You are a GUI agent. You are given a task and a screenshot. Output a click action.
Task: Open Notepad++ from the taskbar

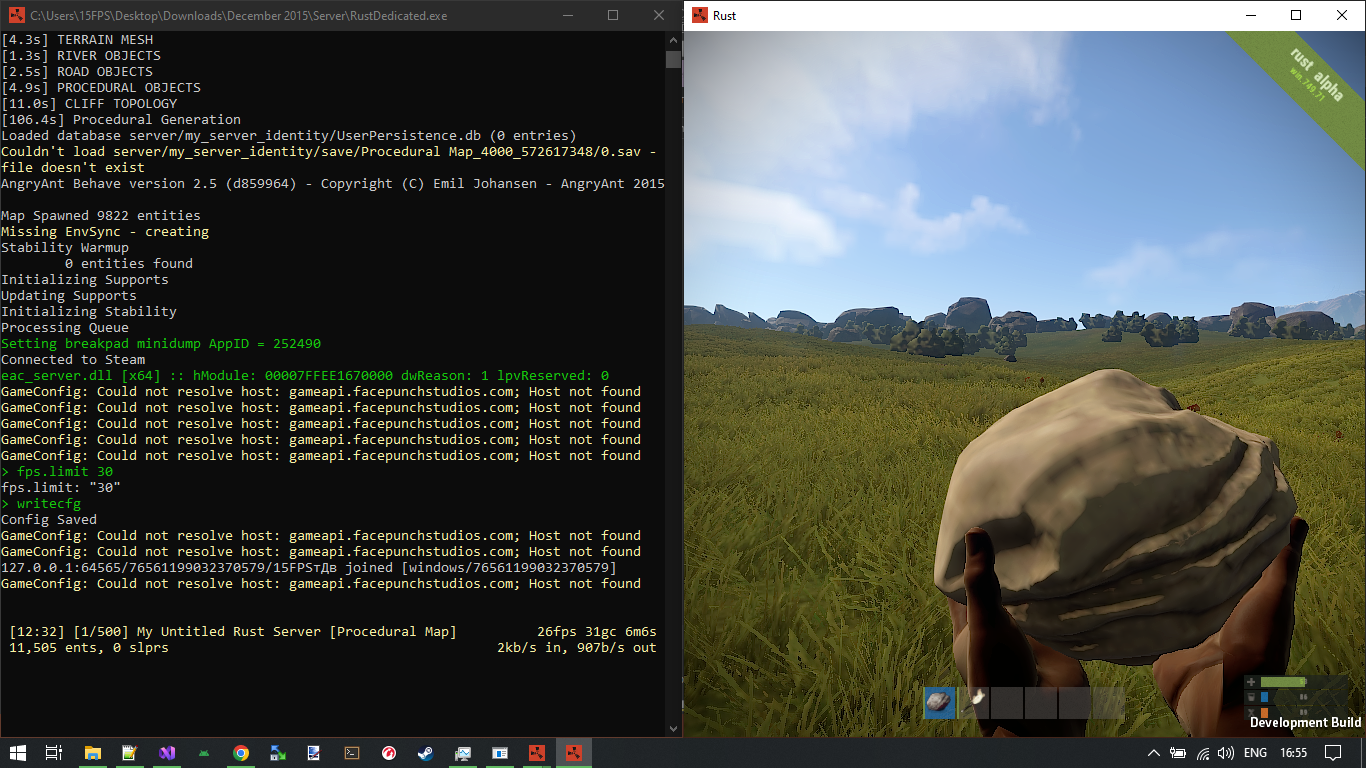[129, 753]
